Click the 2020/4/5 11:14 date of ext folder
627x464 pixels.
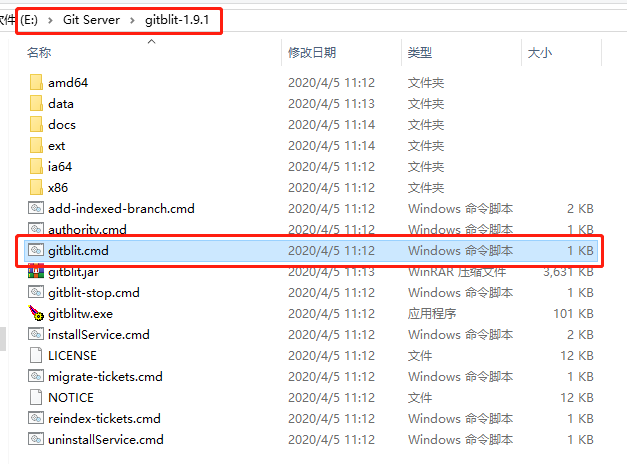click(331, 146)
